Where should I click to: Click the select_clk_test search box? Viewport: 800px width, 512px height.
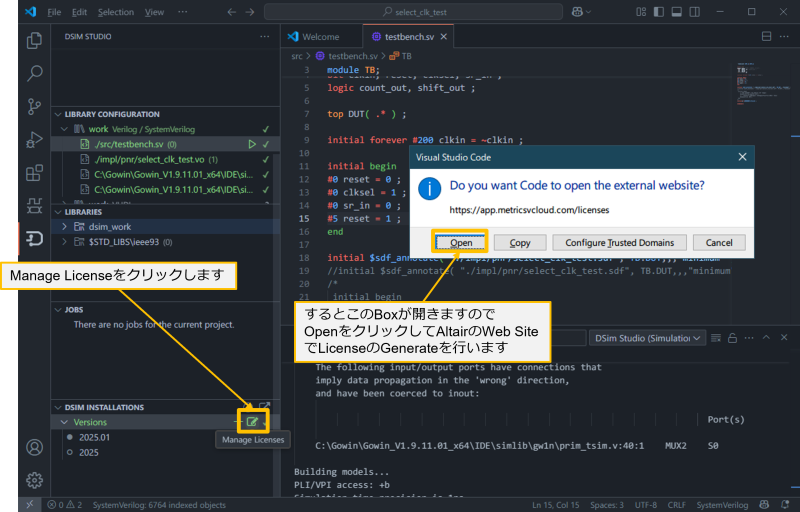pos(413,12)
